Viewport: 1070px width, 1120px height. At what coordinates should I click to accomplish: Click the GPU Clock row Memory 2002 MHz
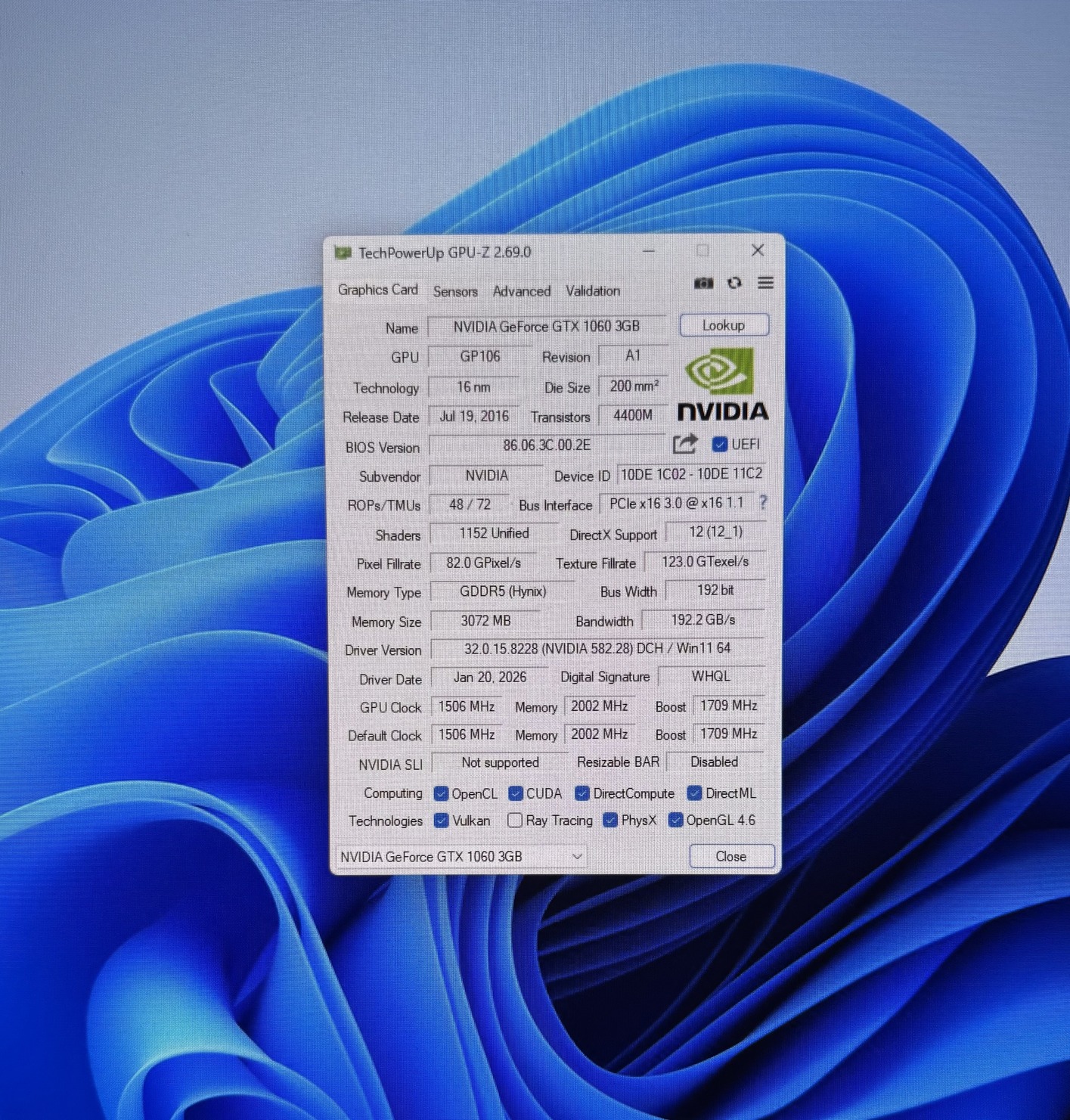coord(600,706)
